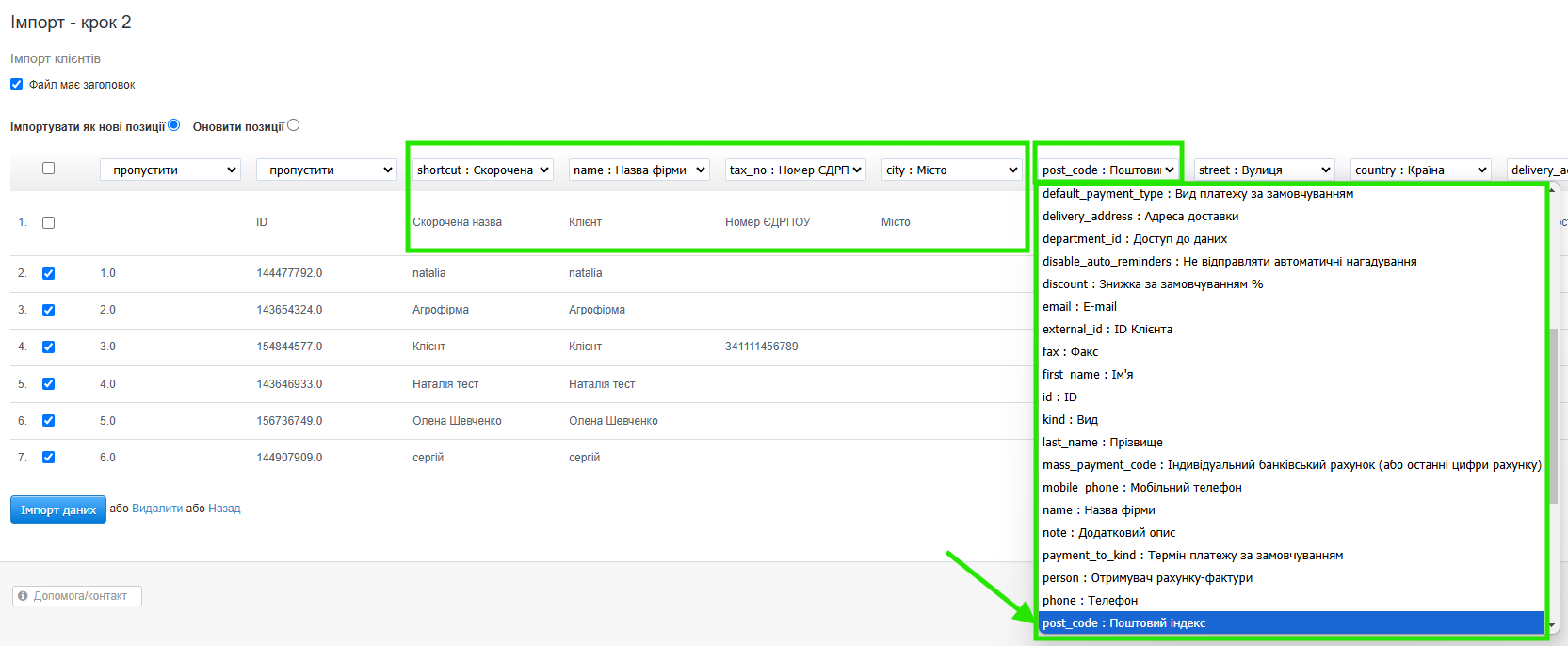Click the 'Імпорт даних' button
The image size is (1568, 646).
tap(58, 509)
